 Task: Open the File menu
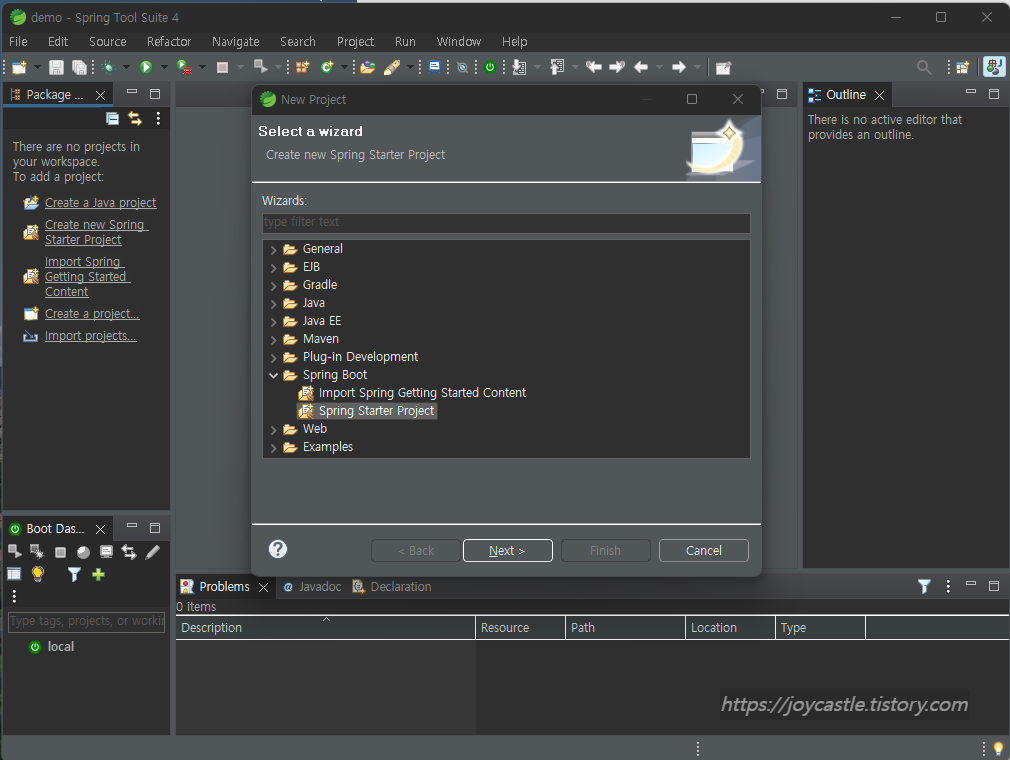[18, 41]
